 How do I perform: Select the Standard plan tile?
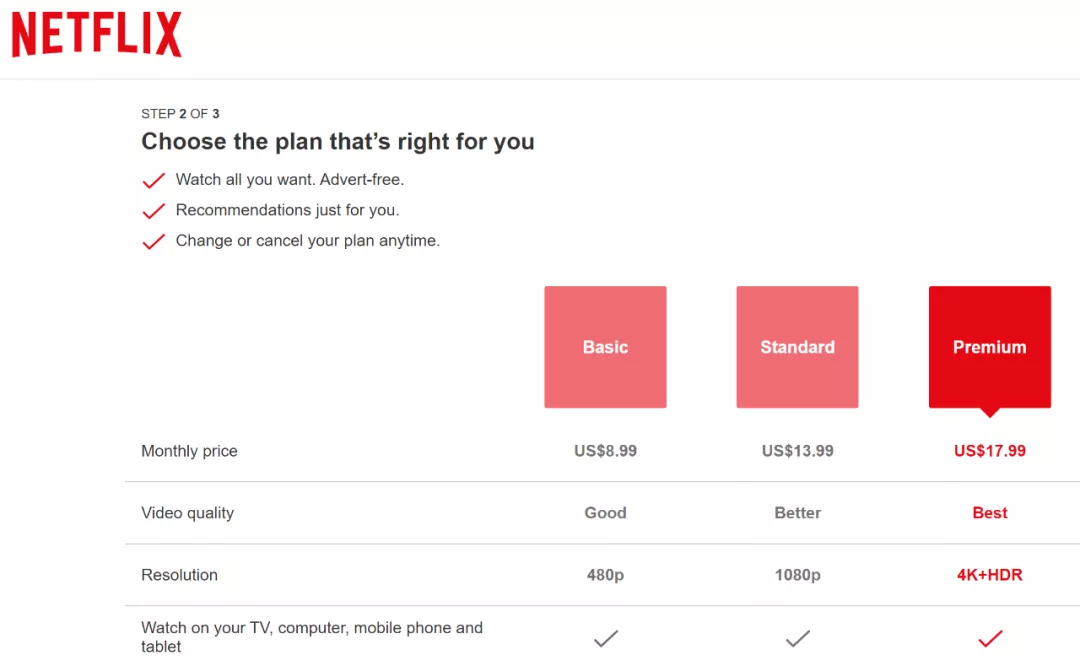[797, 347]
